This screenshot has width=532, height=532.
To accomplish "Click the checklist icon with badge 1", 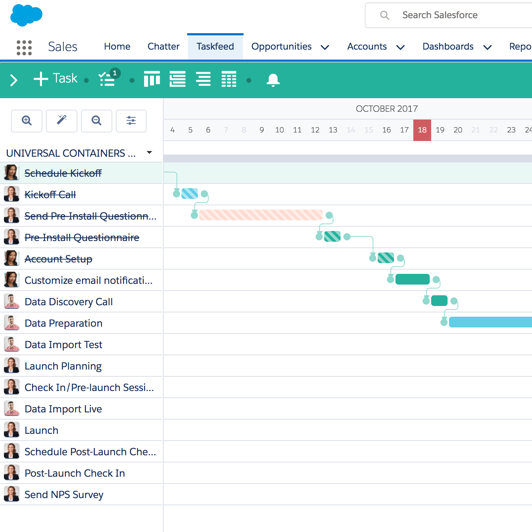I will coord(109,78).
